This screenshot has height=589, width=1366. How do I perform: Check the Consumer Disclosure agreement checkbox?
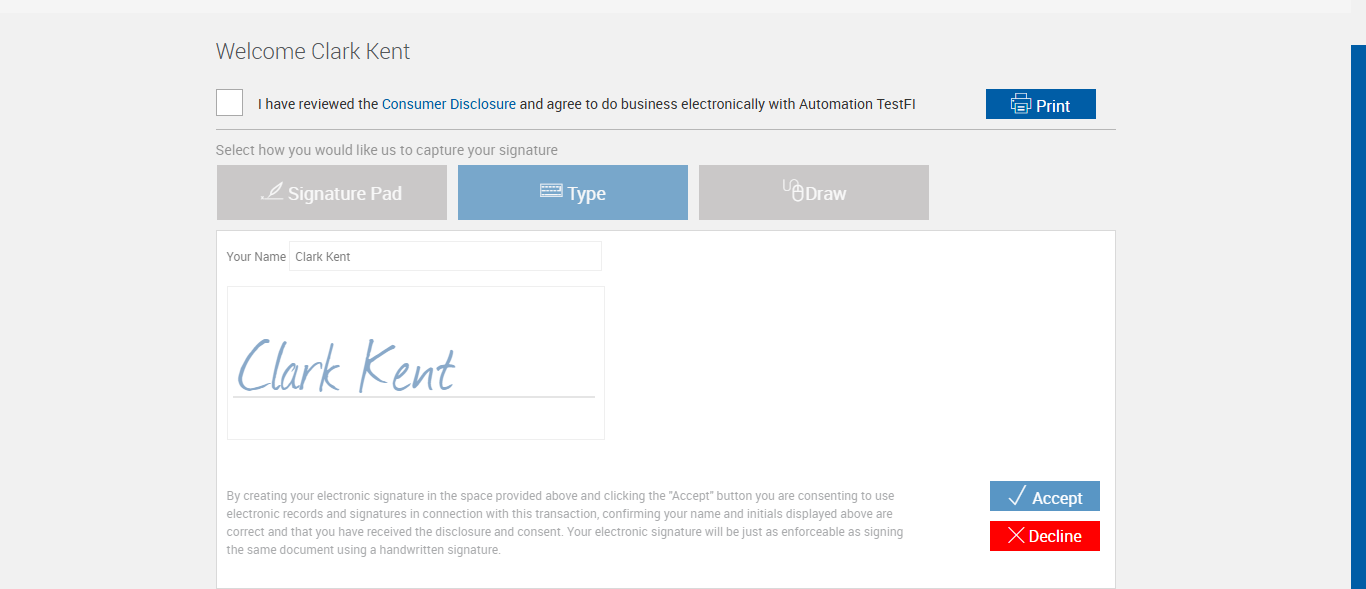[x=229, y=103]
